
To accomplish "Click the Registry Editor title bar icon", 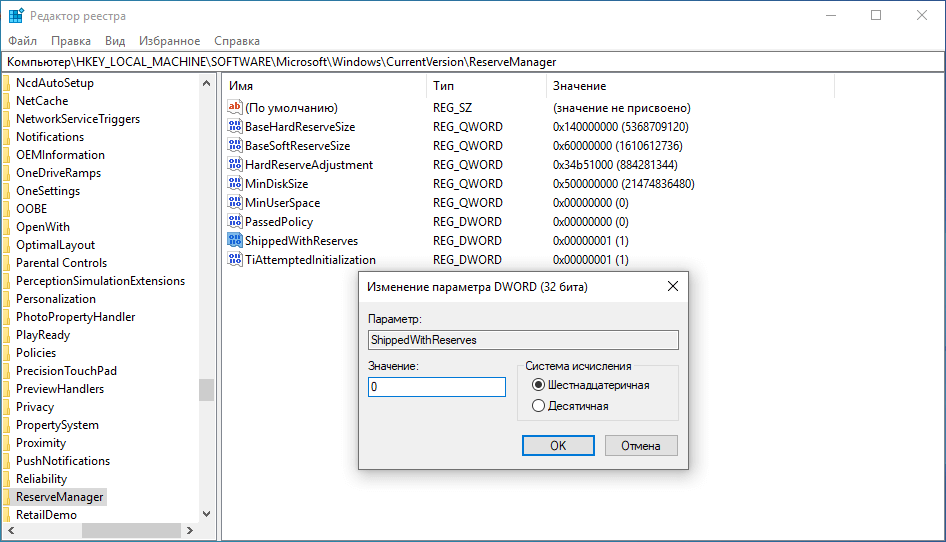I will 16,16.
